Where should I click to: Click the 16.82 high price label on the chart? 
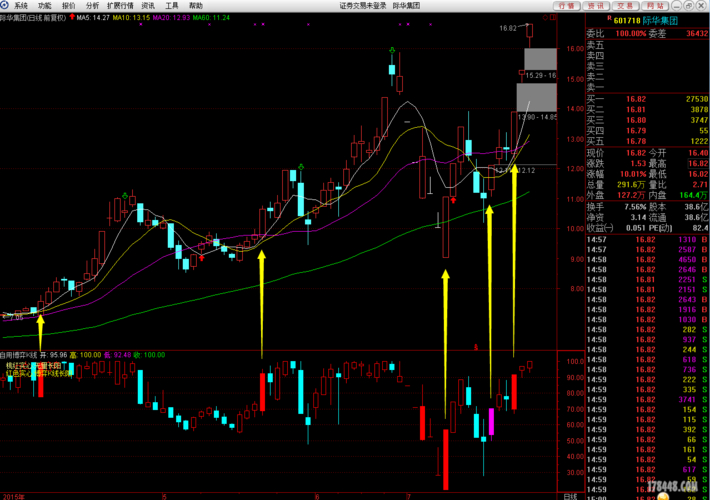click(x=508, y=28)
